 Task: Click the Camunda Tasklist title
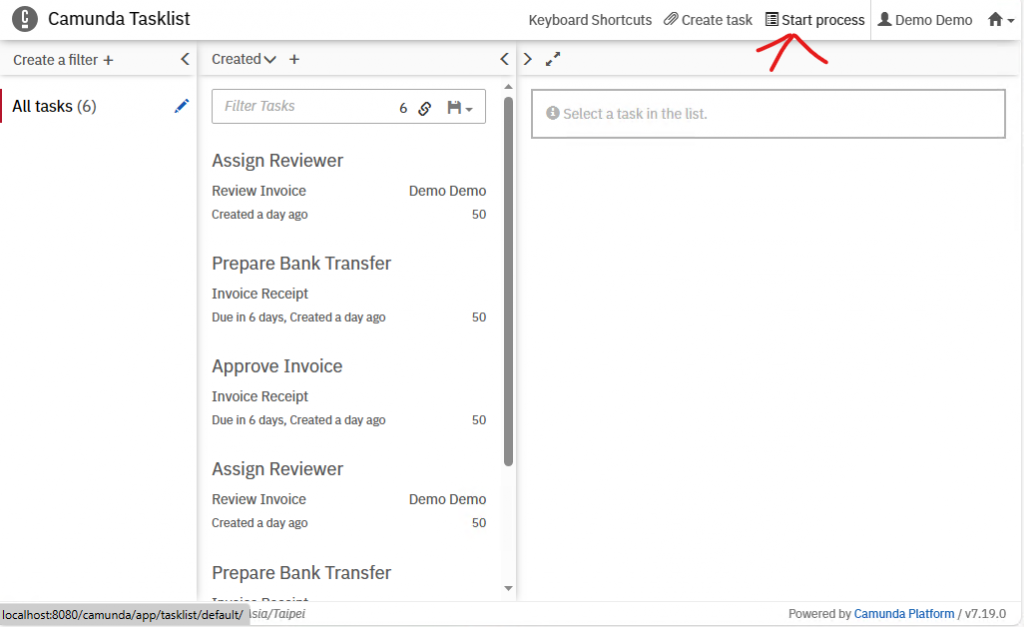point(119,19)
